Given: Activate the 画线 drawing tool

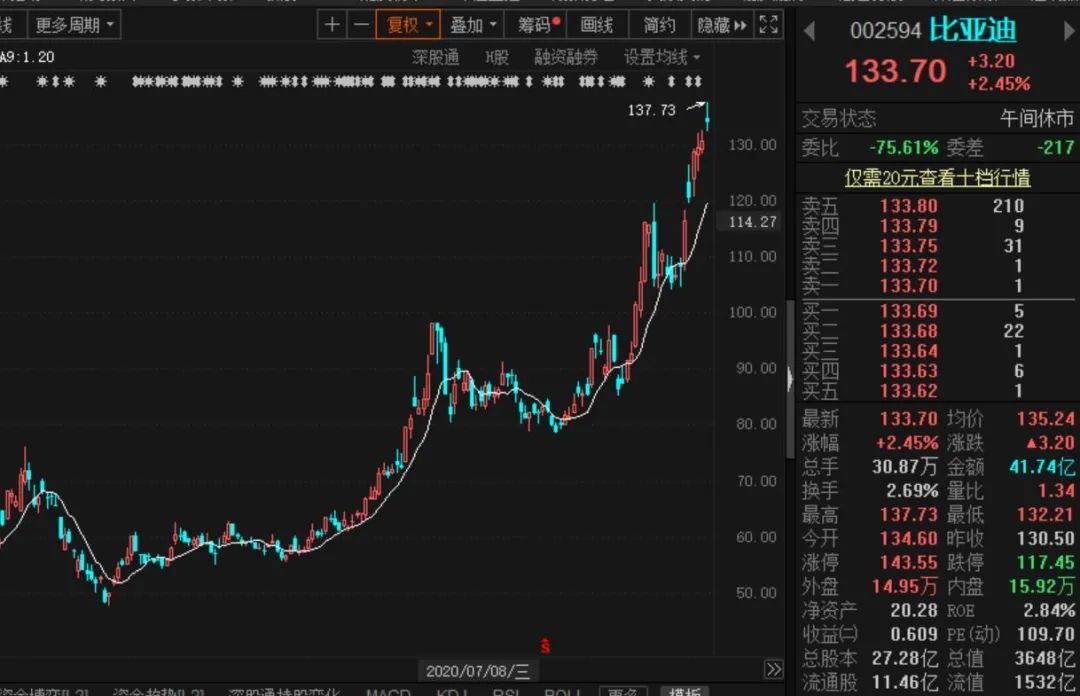Looking at the screenshot, I should (596, 25).
